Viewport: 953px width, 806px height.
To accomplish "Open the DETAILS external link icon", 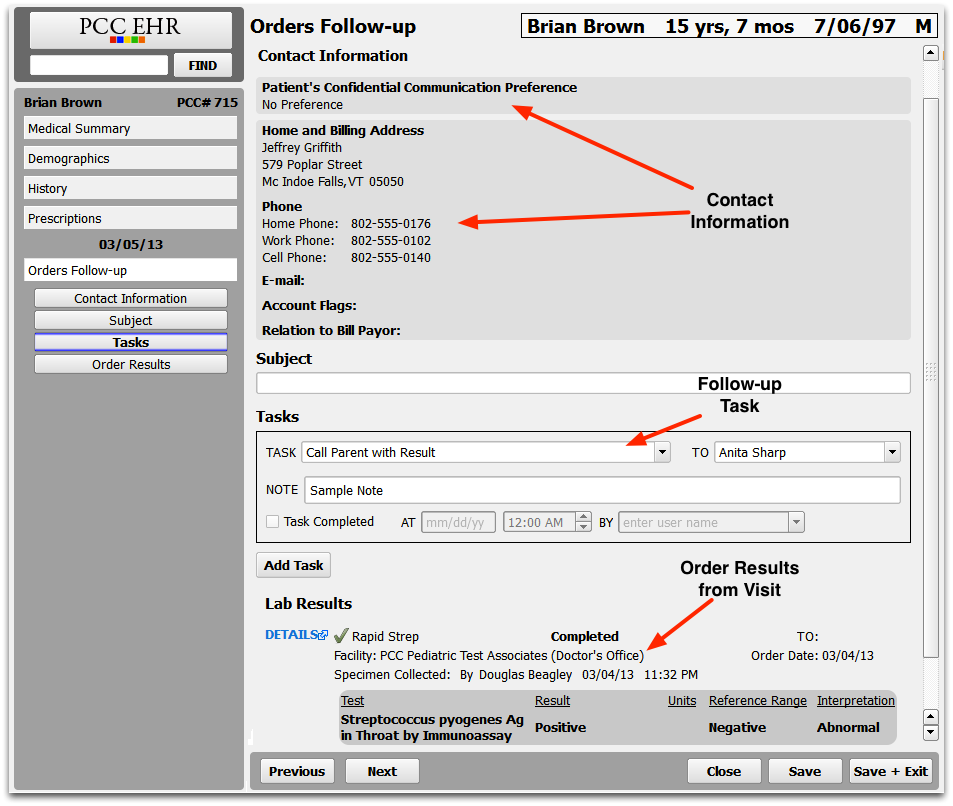I will pos(323,635).
